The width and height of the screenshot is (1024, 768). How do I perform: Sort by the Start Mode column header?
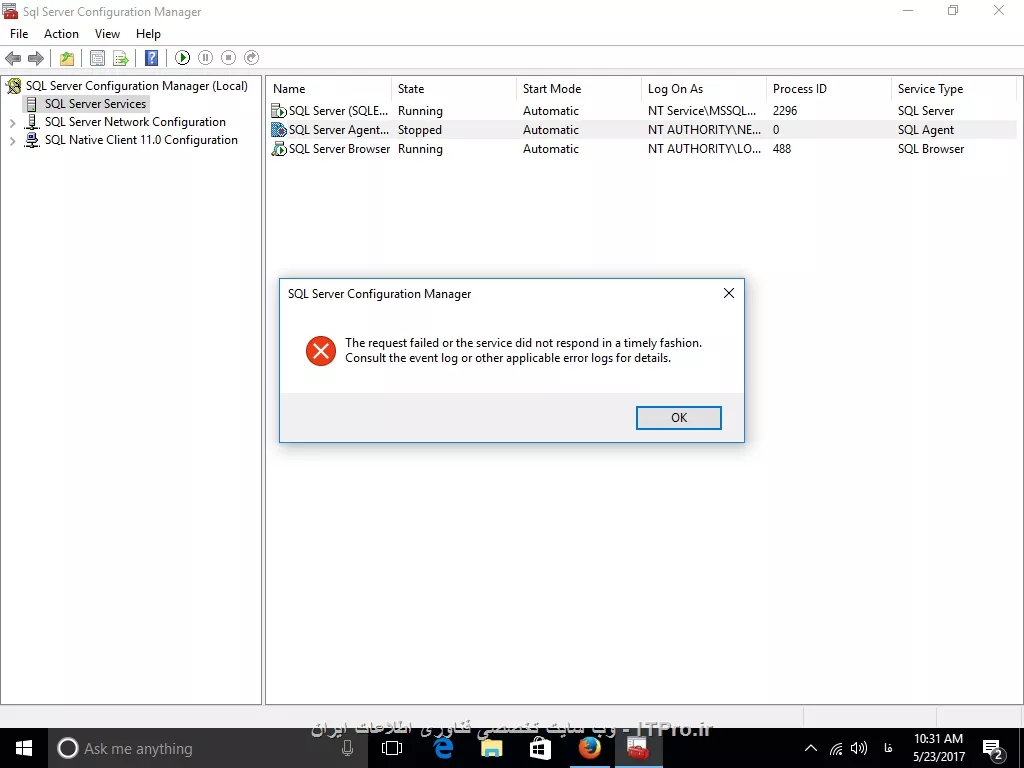pyautogui.click(x=579, y=89)
